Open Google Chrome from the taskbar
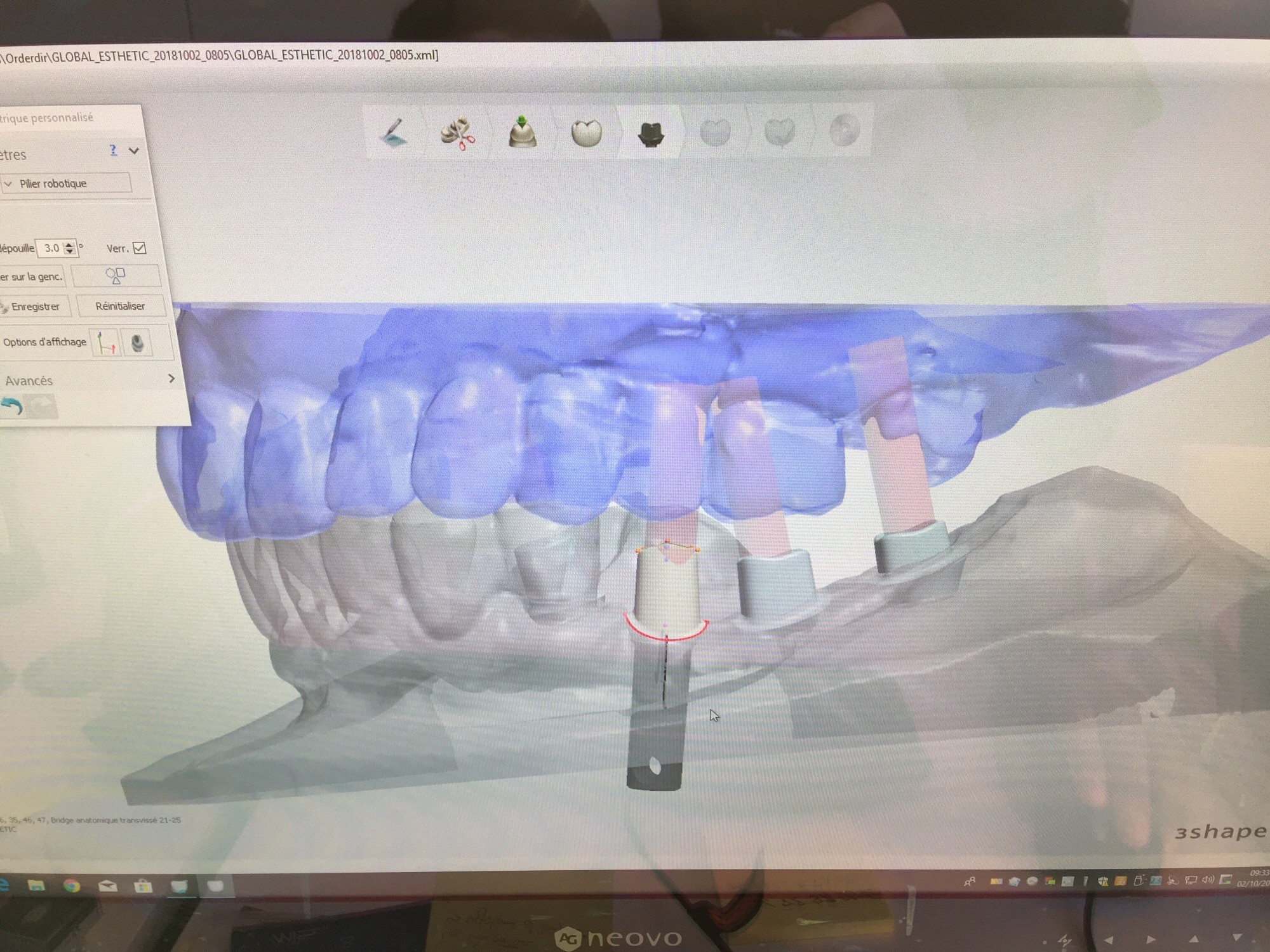Image resolution: width=1270 pixels, height=952 pixels. 72,885
